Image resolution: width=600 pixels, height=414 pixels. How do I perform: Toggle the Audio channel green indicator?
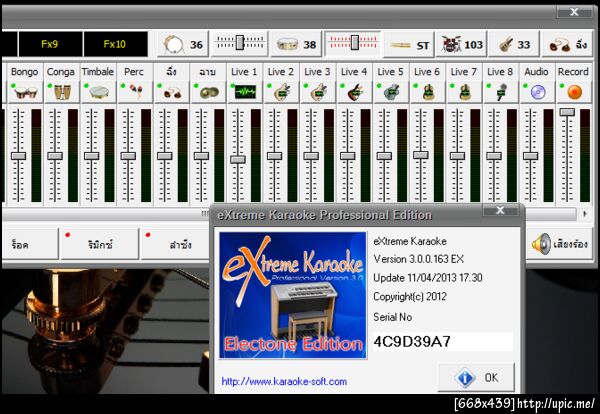(x=525, y=86)
